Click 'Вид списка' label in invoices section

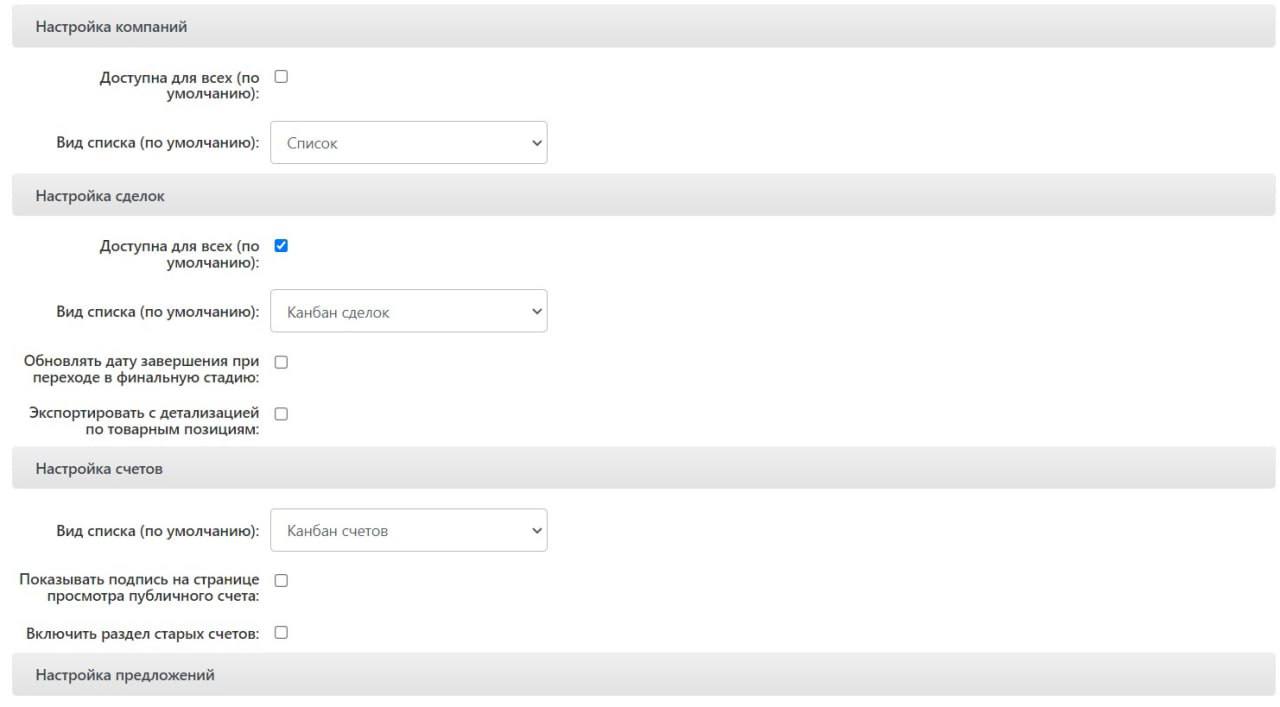[157, 531]
